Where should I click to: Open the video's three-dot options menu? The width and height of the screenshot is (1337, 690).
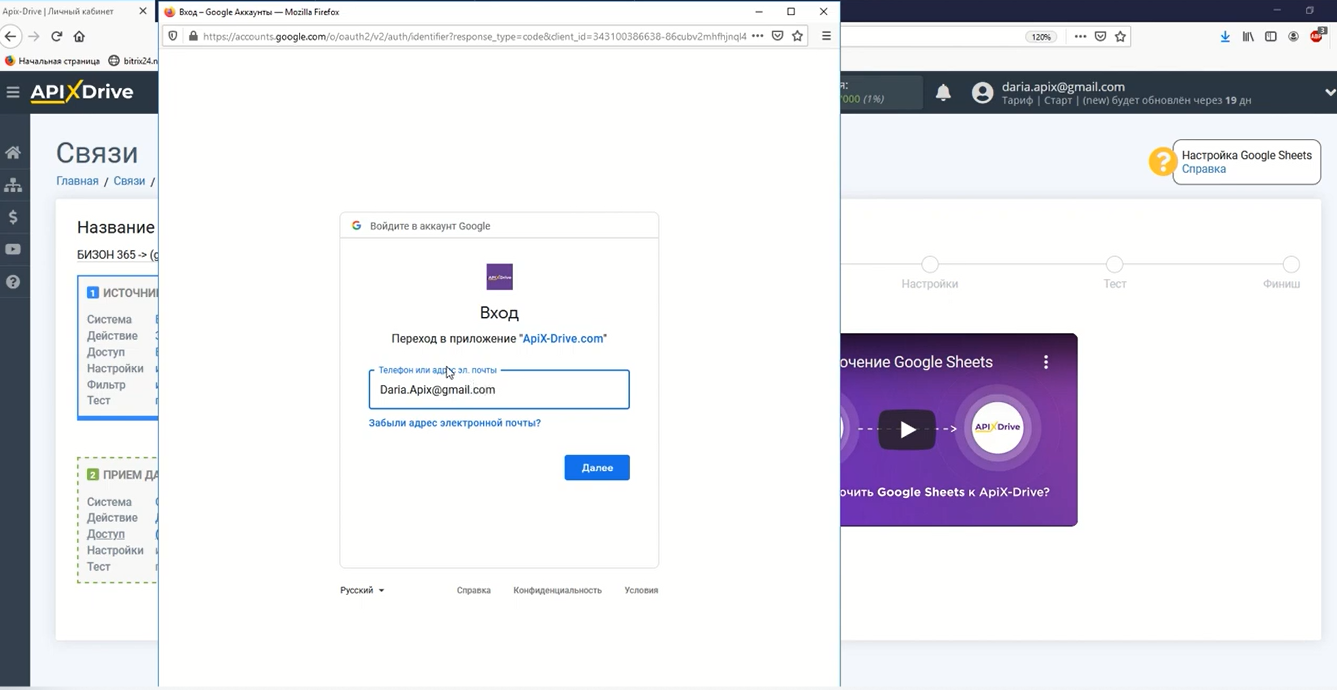pos(1046,362)
